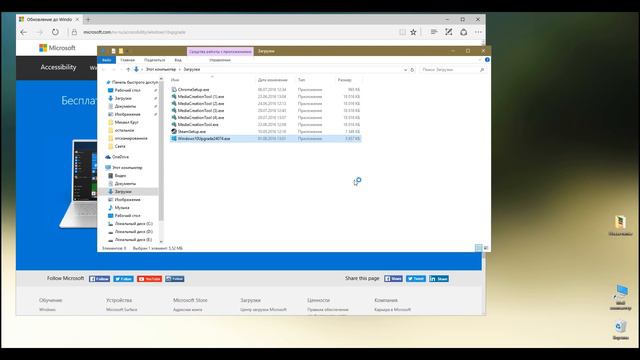Add the page to Edge favorites (star)
Screen dimensions: 640x360
(413, 32)
